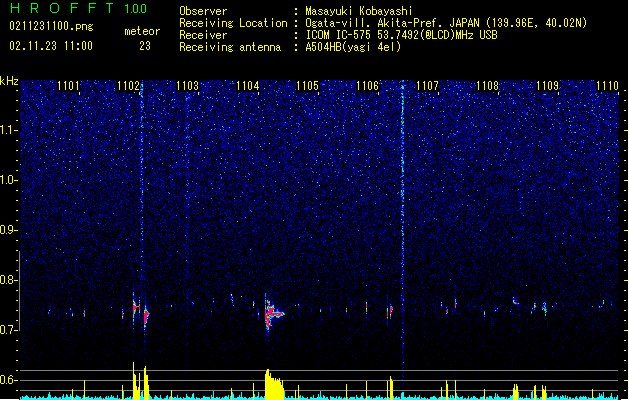Click the 1110 time marker

point(607,86)
